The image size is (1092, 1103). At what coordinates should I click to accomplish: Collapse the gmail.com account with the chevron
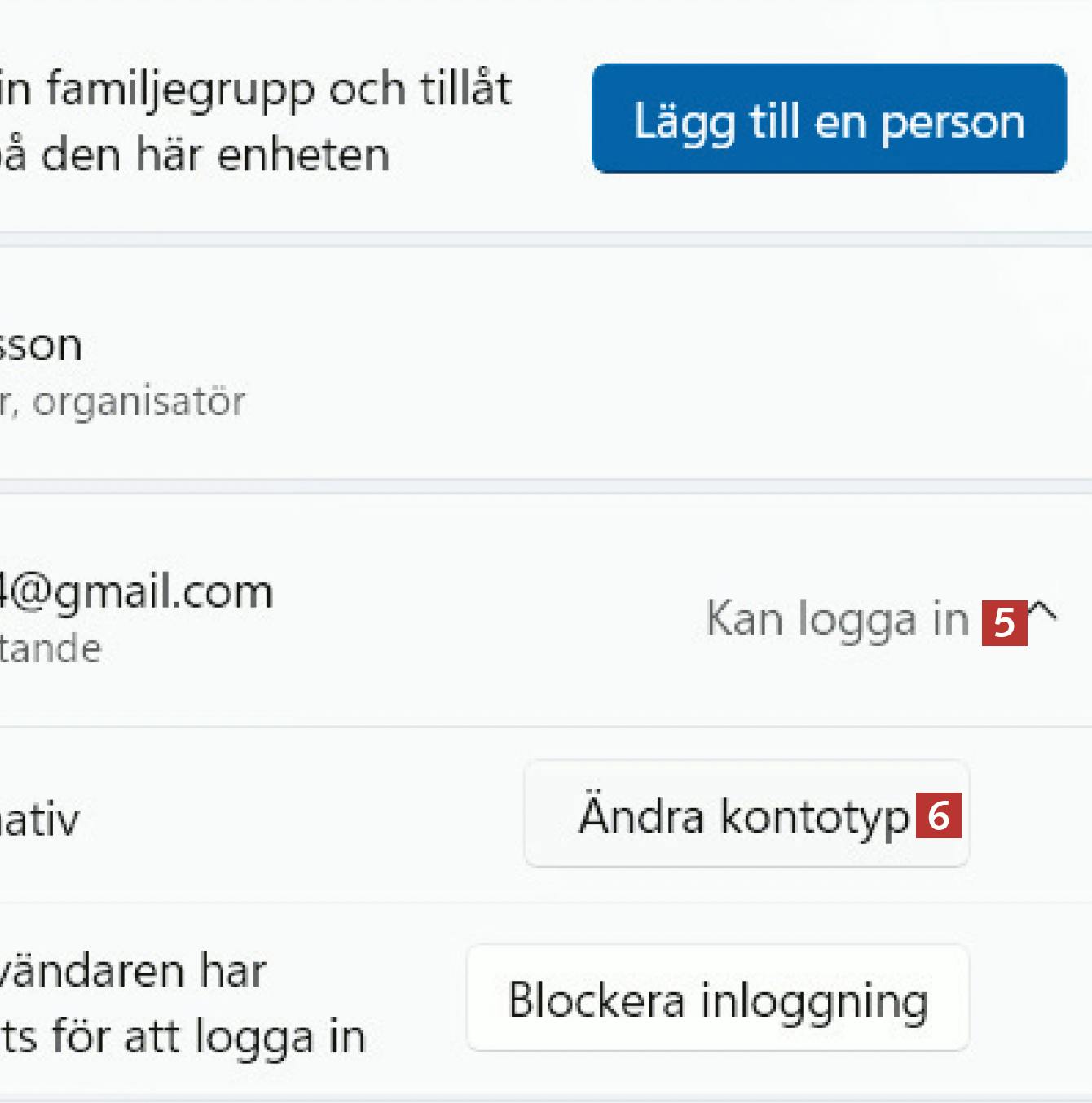tap(1043, 613)
